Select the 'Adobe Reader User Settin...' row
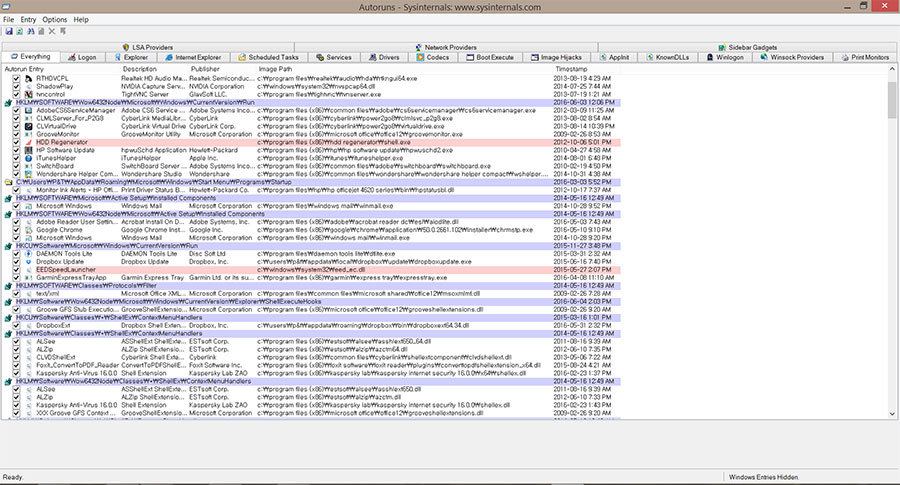The width and height of the screenshot is (900, 485). coord(311,222)
